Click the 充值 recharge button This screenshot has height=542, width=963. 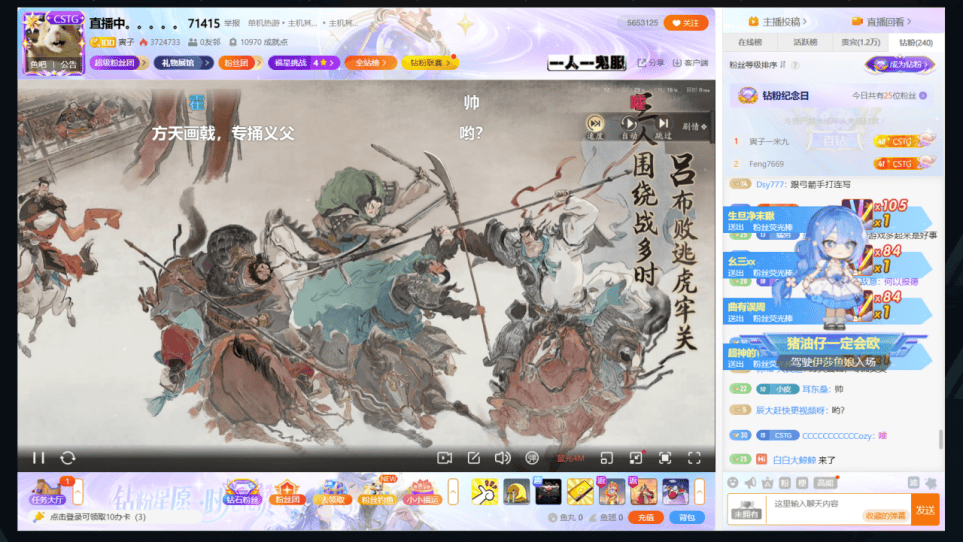645,517
